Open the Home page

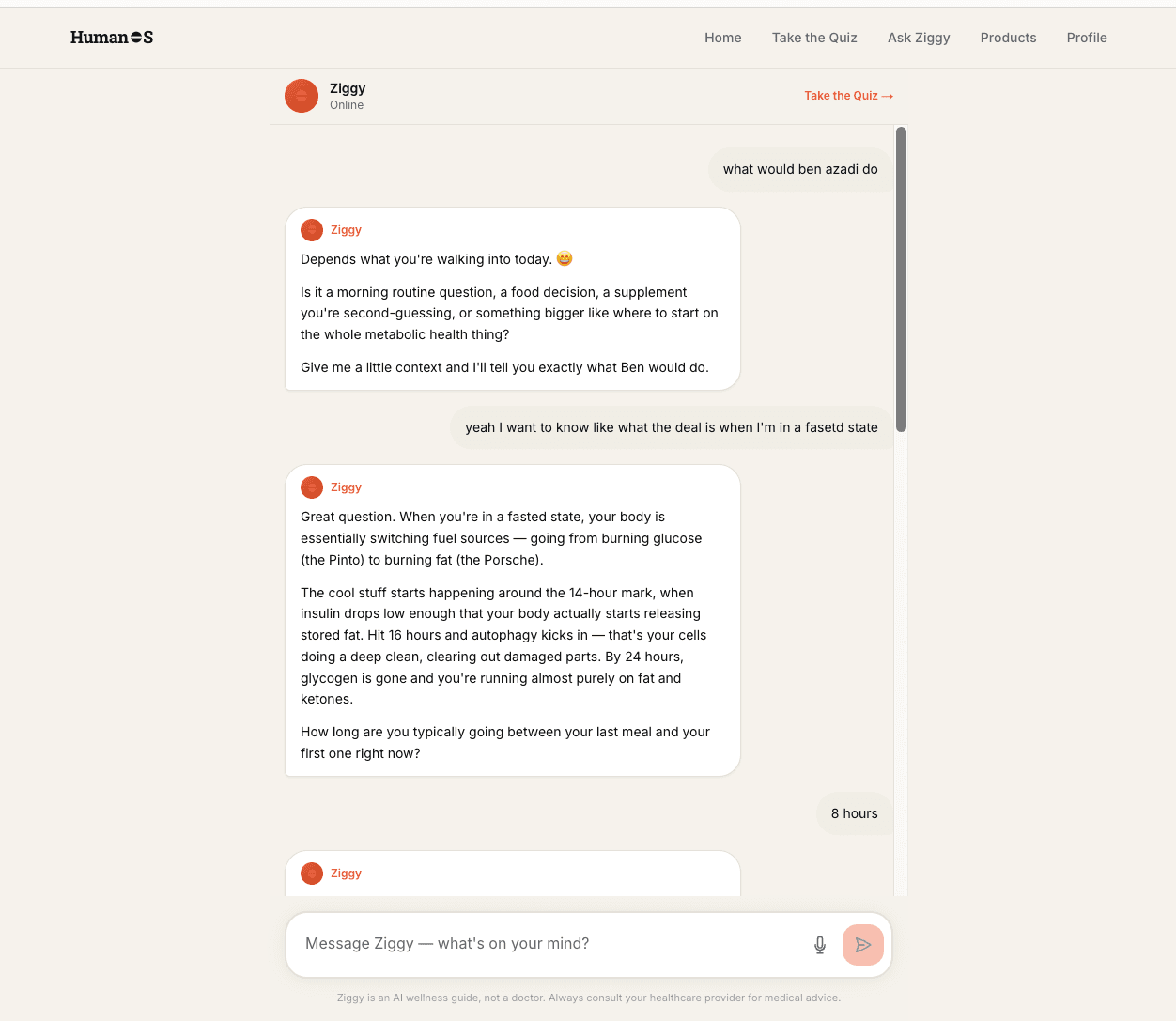click(723, 38)
